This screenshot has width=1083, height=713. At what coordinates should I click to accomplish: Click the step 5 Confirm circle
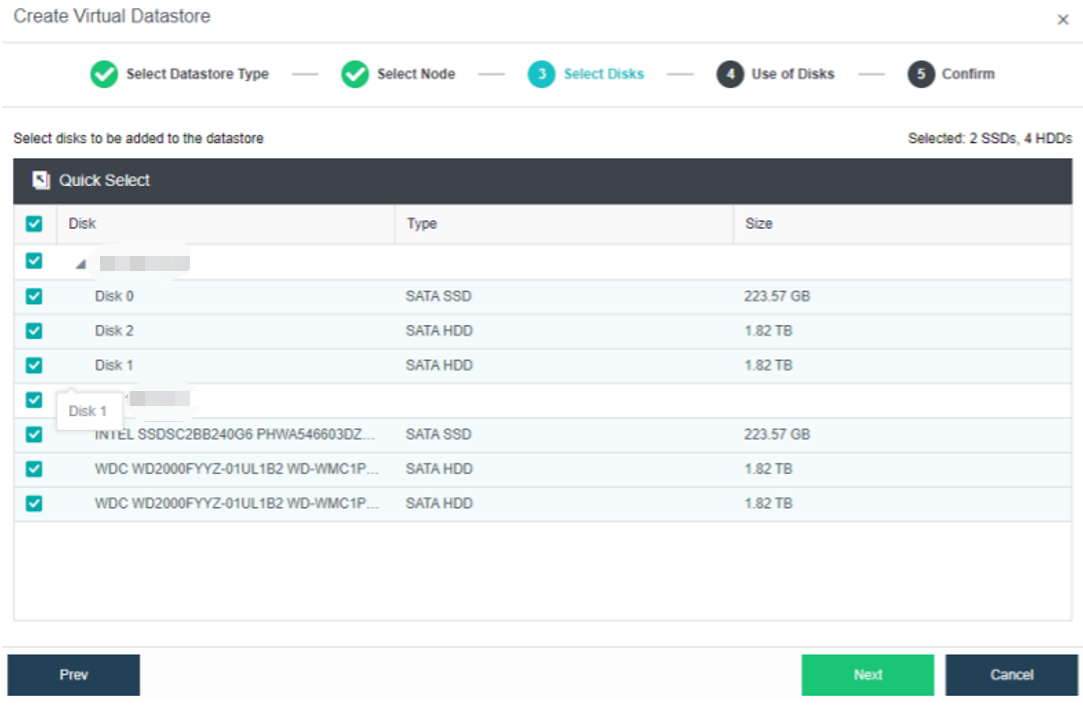tap(921, 74)
